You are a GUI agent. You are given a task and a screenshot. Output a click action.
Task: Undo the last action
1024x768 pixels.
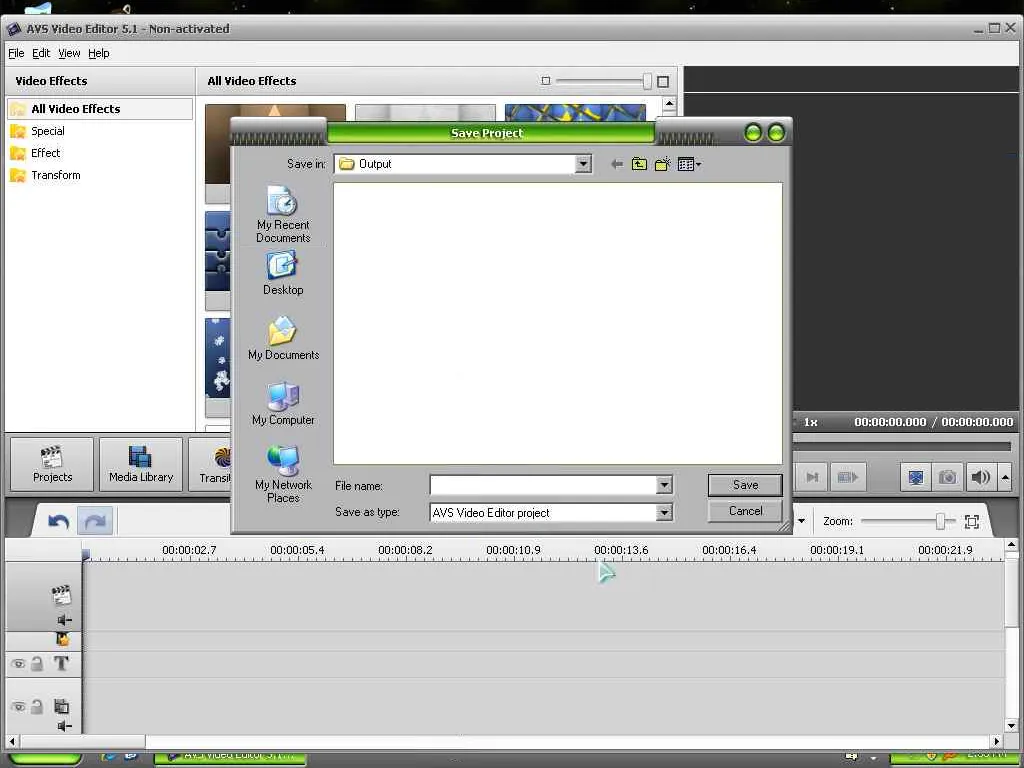59,521
